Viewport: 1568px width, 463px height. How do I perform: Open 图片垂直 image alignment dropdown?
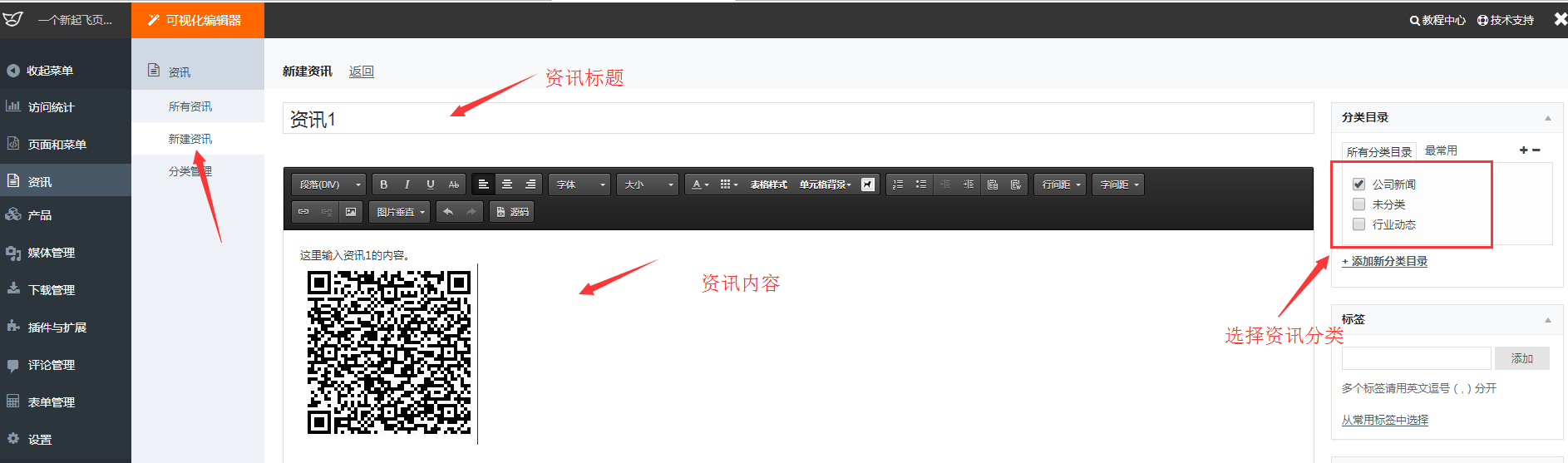point(400,212)
